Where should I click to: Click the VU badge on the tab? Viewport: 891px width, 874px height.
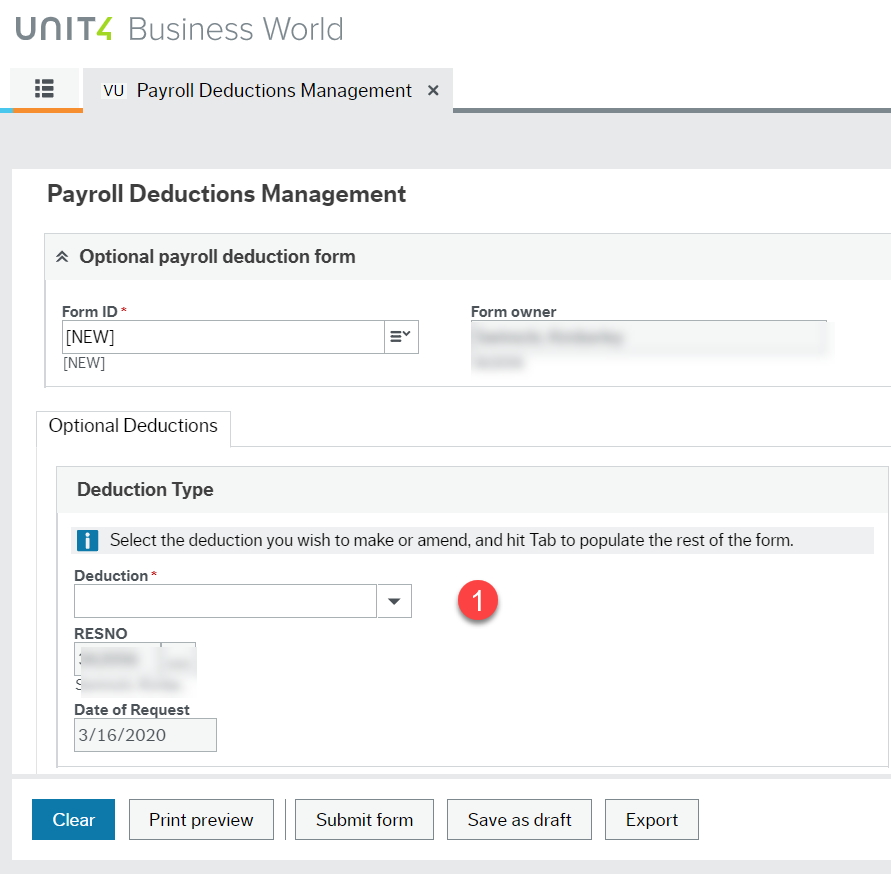pyautogui.click(x=113, y=90)
